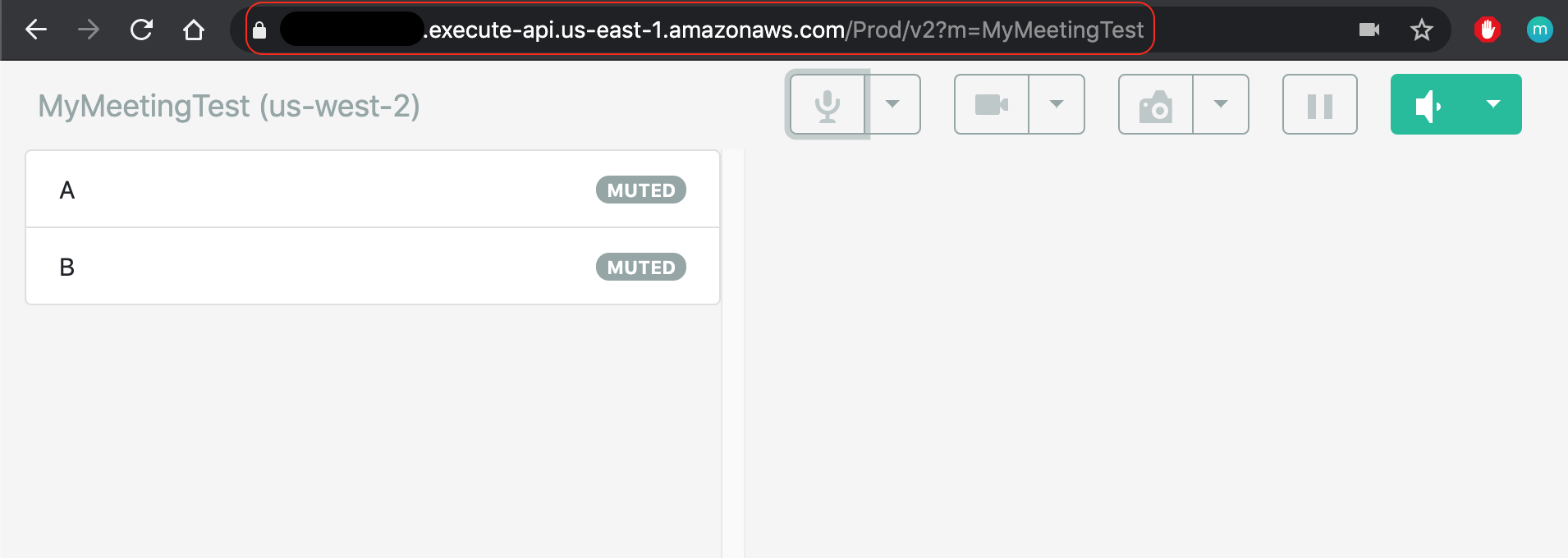
Task: Open the speaker output dropdown
Action: coord(1492,104)
